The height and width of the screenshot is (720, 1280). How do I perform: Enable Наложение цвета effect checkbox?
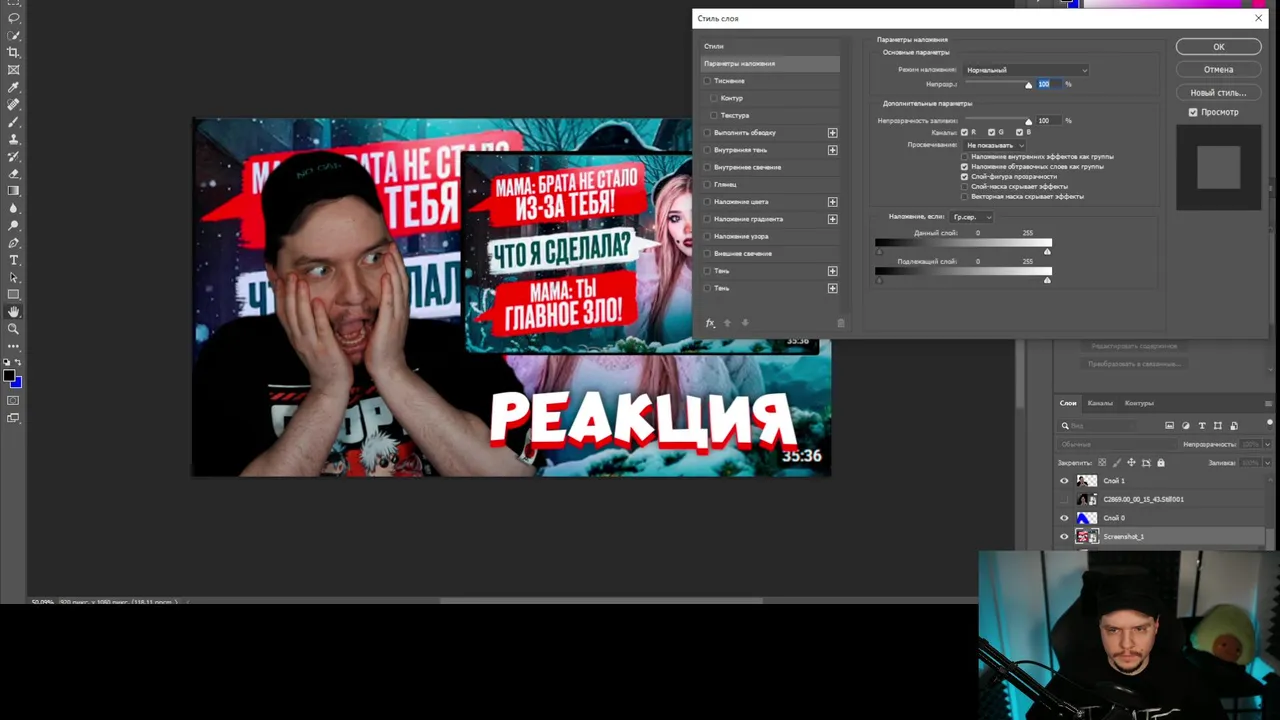tap(708, 202)
